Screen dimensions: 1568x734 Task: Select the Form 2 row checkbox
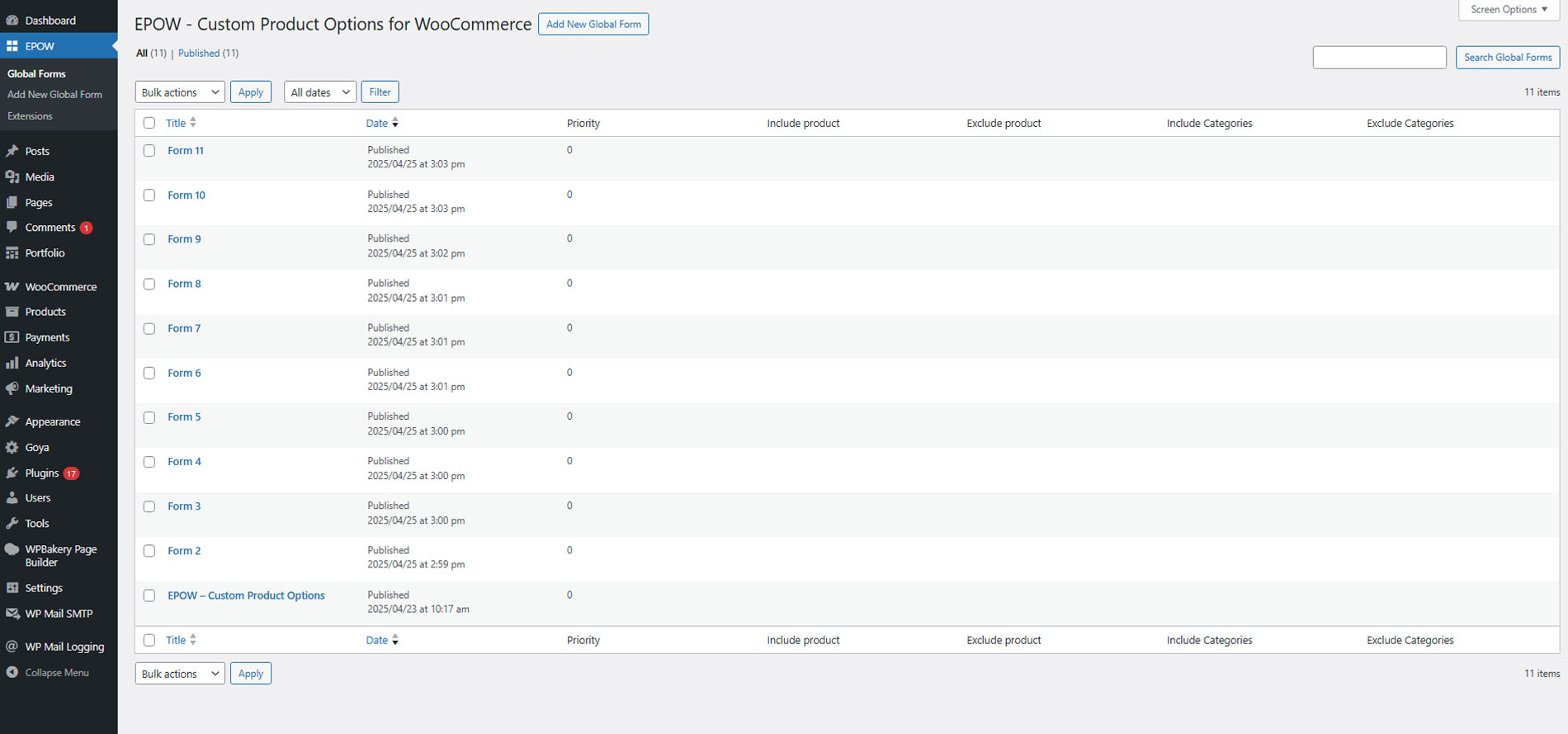149,551
